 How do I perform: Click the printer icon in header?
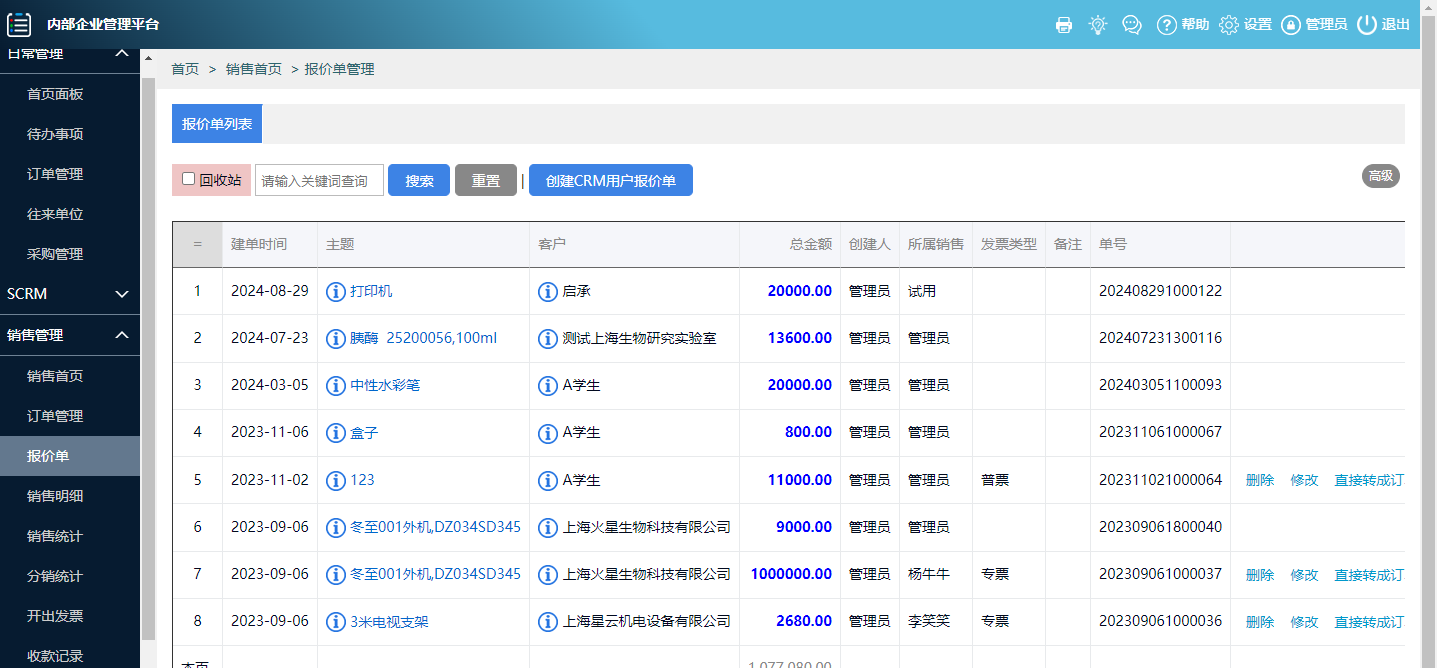[1064, 25]
